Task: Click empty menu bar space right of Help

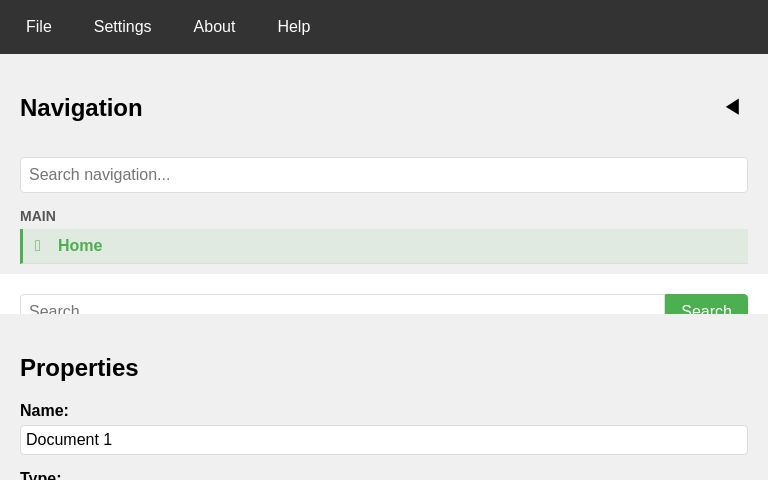Action: click(540, 27)
